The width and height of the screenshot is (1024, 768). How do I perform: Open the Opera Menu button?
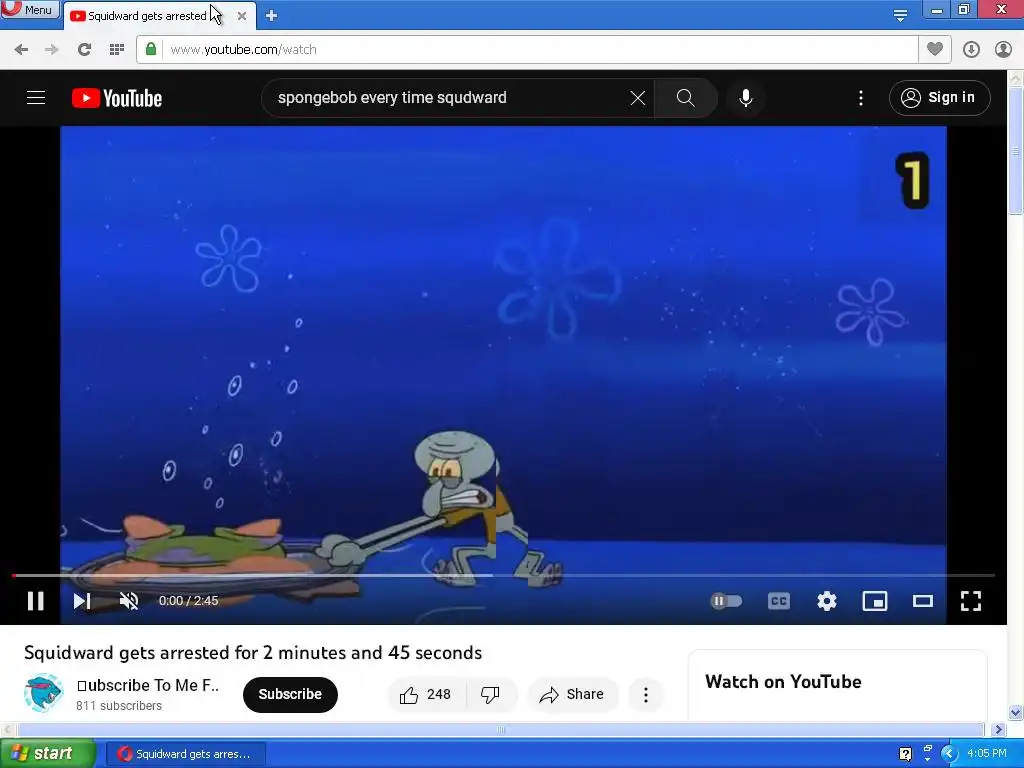(x=29, y=9)
